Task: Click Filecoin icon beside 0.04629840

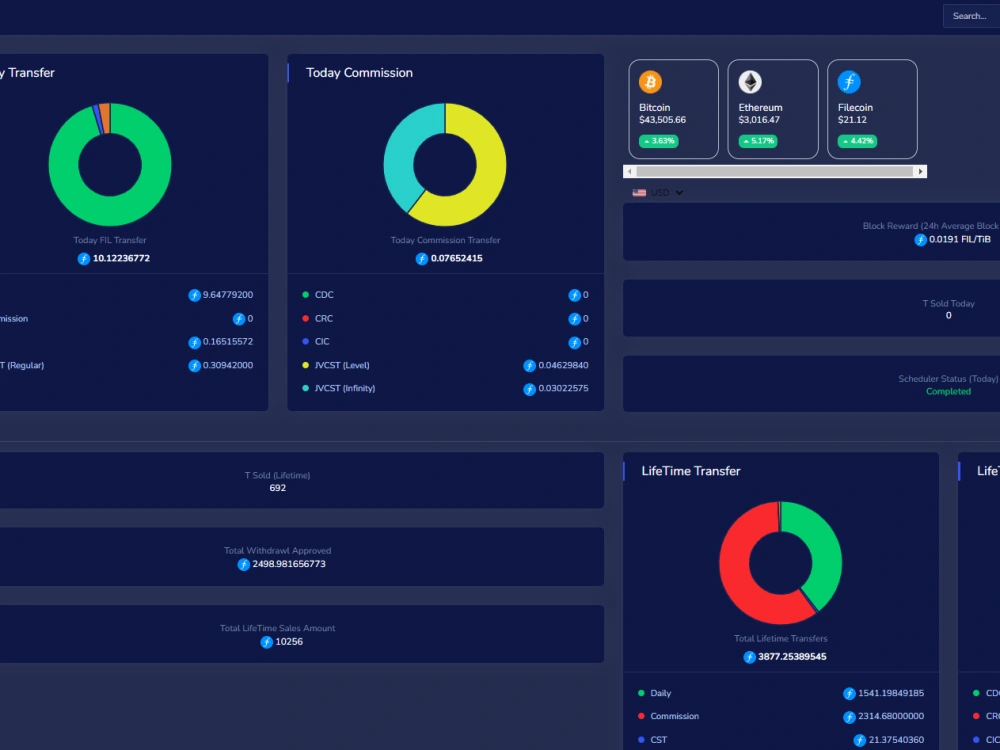Action: (x=529, y=365)
